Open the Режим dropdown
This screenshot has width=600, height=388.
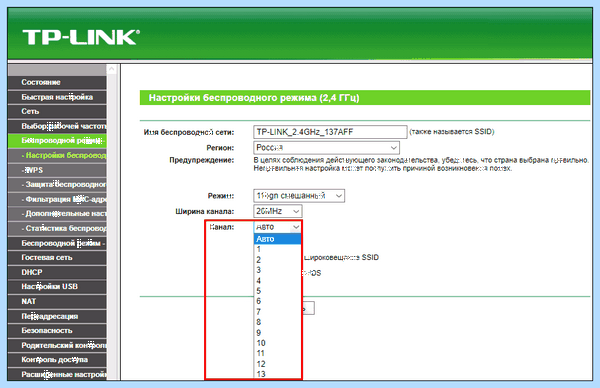[x=299, y=196]
